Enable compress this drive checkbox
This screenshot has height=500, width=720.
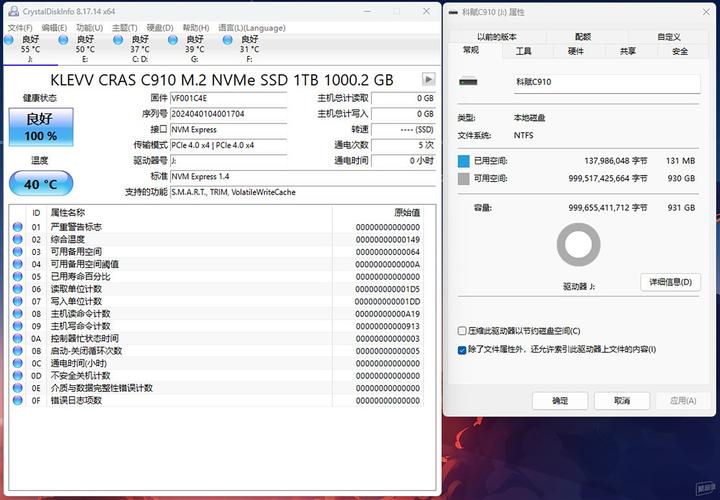point(462,331)
